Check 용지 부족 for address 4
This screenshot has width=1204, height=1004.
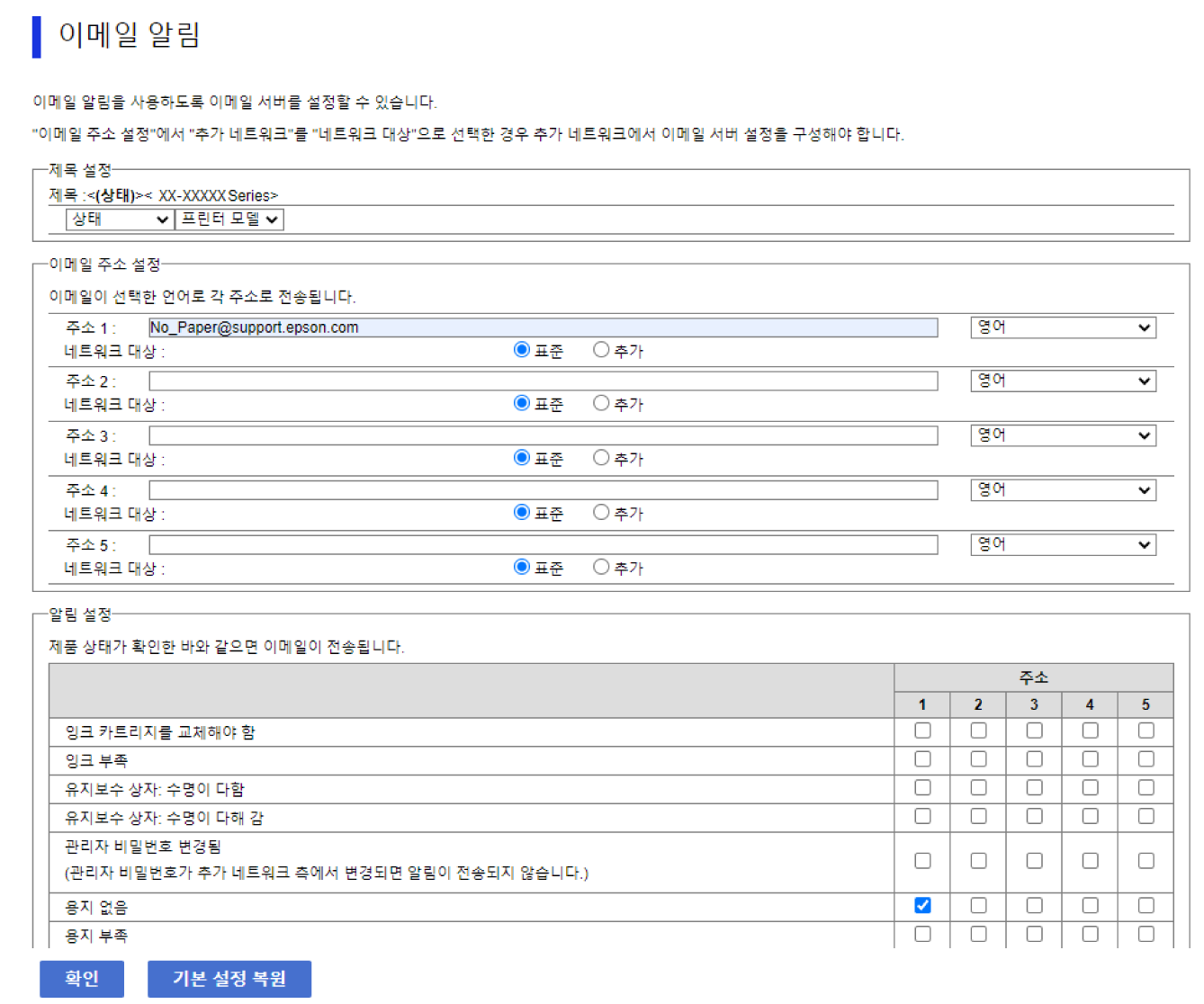tap(1090, 934)
